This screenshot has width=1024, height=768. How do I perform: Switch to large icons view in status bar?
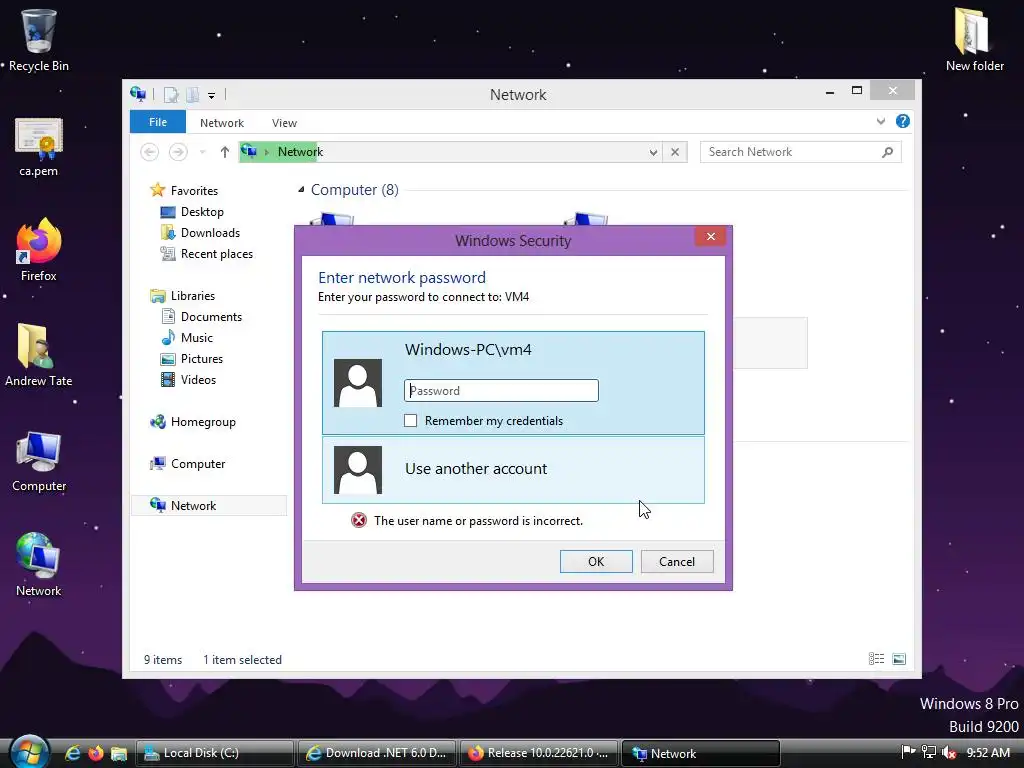[899, 659]
